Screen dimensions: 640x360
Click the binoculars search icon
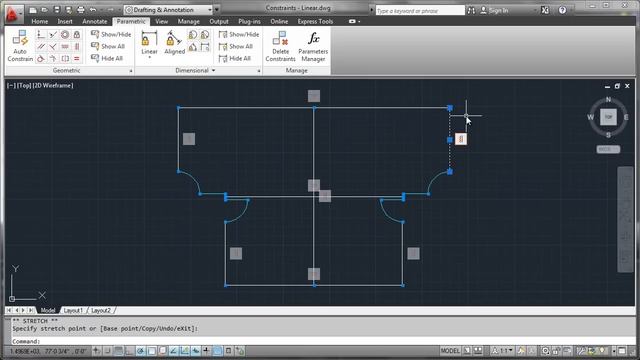[x=471, y=10]
